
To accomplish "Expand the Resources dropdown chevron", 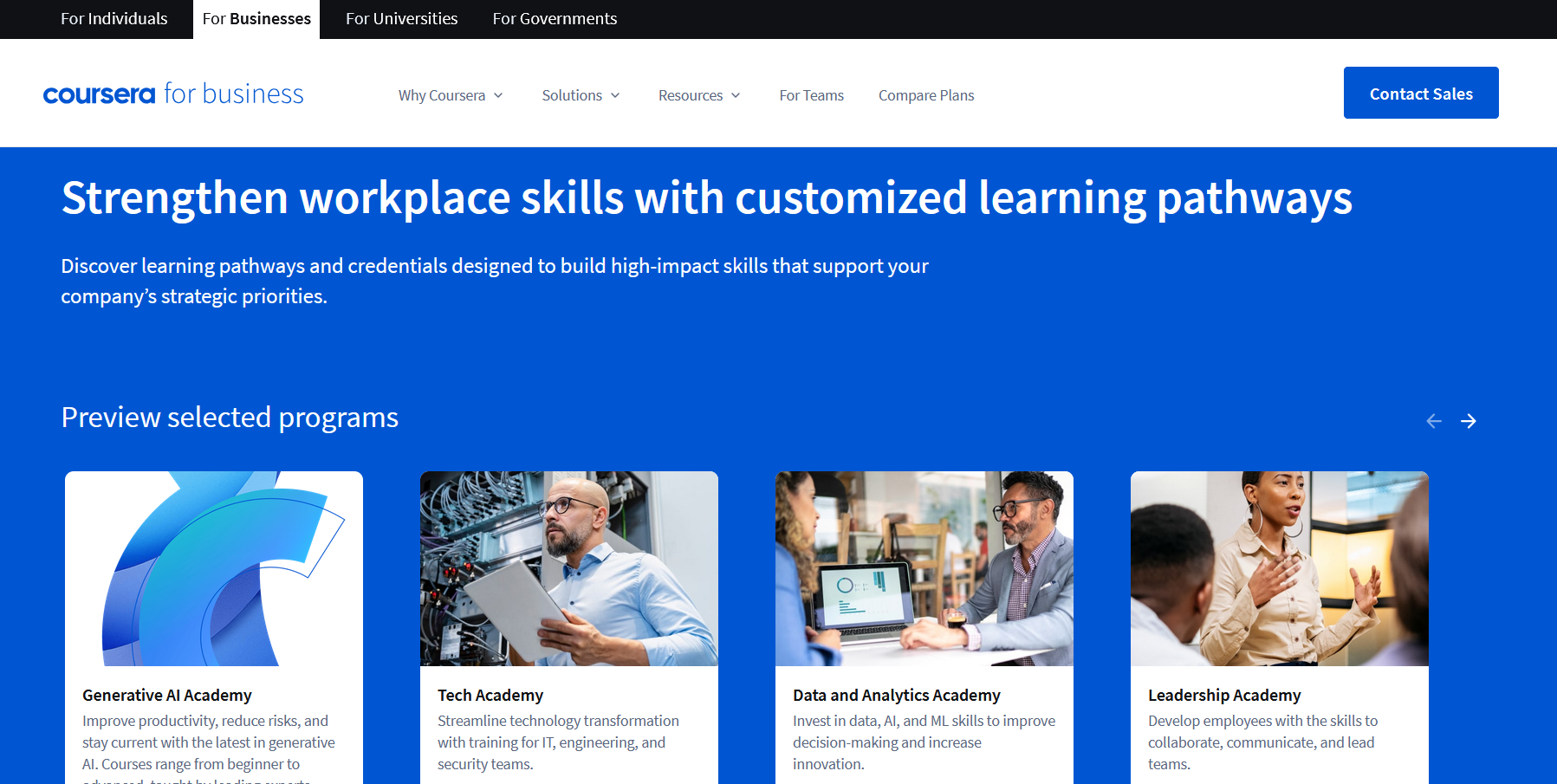I will click(x=736, y=95).
